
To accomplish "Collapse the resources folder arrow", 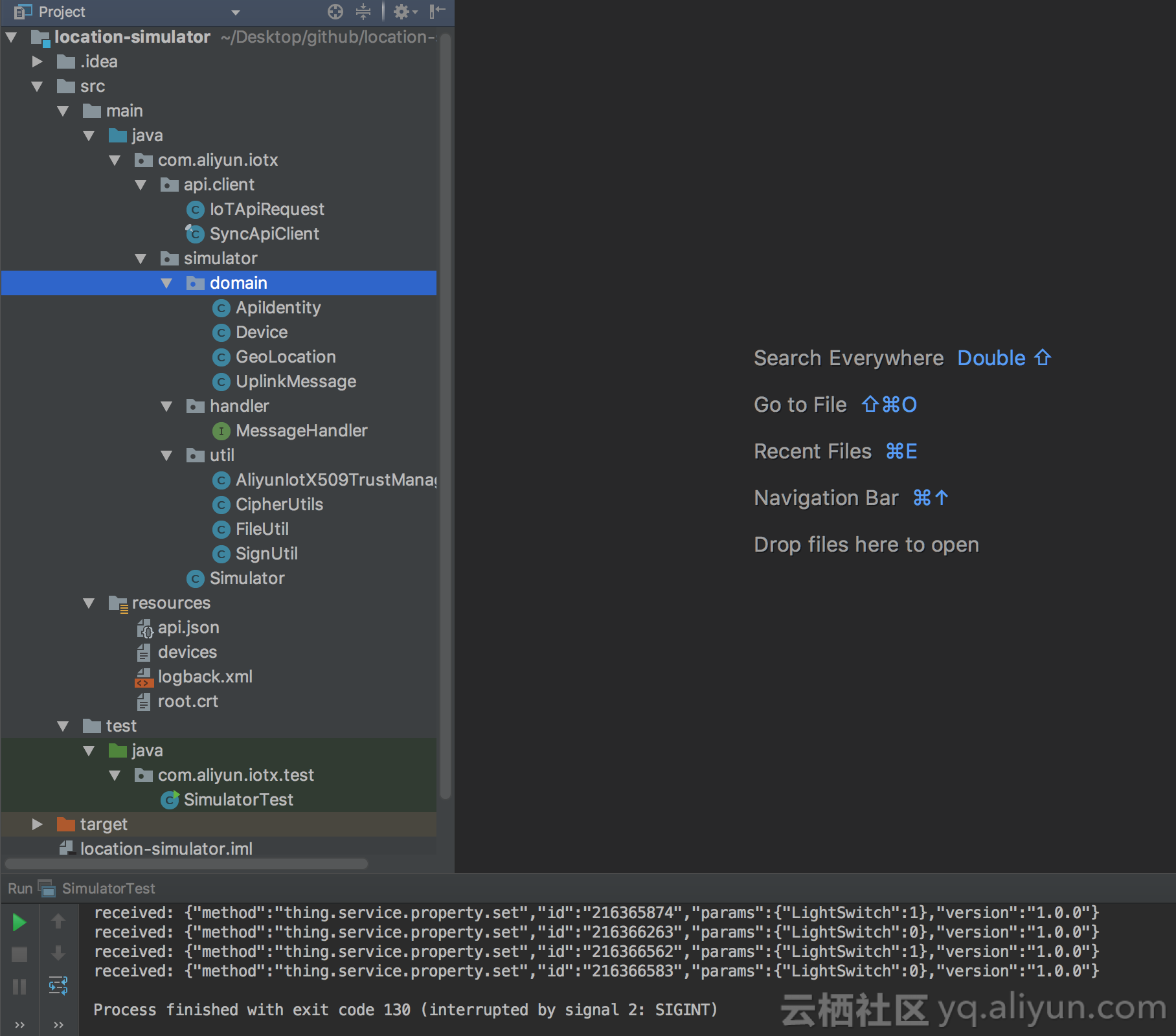I will coord(89,603).
